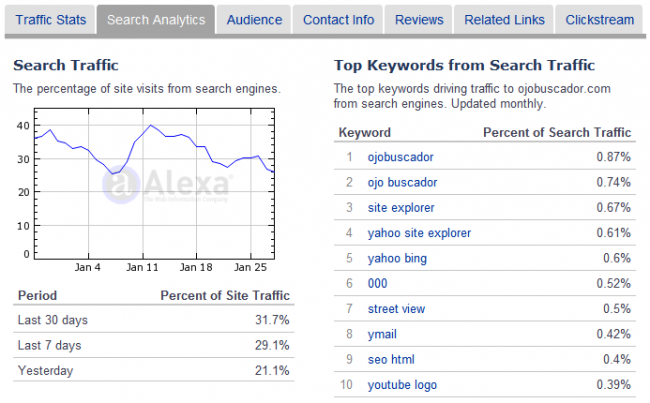Open the 'ojo buscador' keyword link
The width and height of the screenshot is (650, 403).
coord(402,182)
